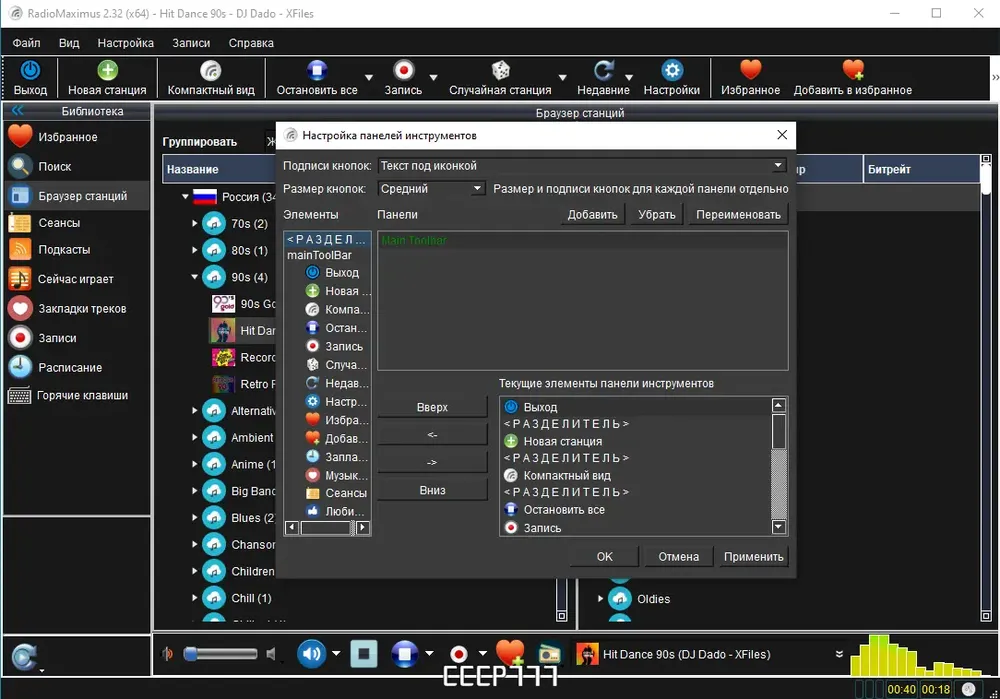Collapse the Россия tree node
Image resolution: width=1000 pixels, height=699 pixels.
click(185, 196)
